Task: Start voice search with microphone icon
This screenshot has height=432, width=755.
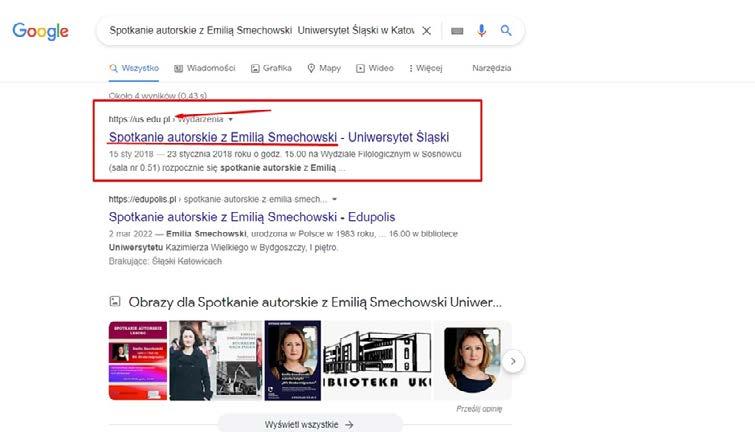Action: coord(481,31)
